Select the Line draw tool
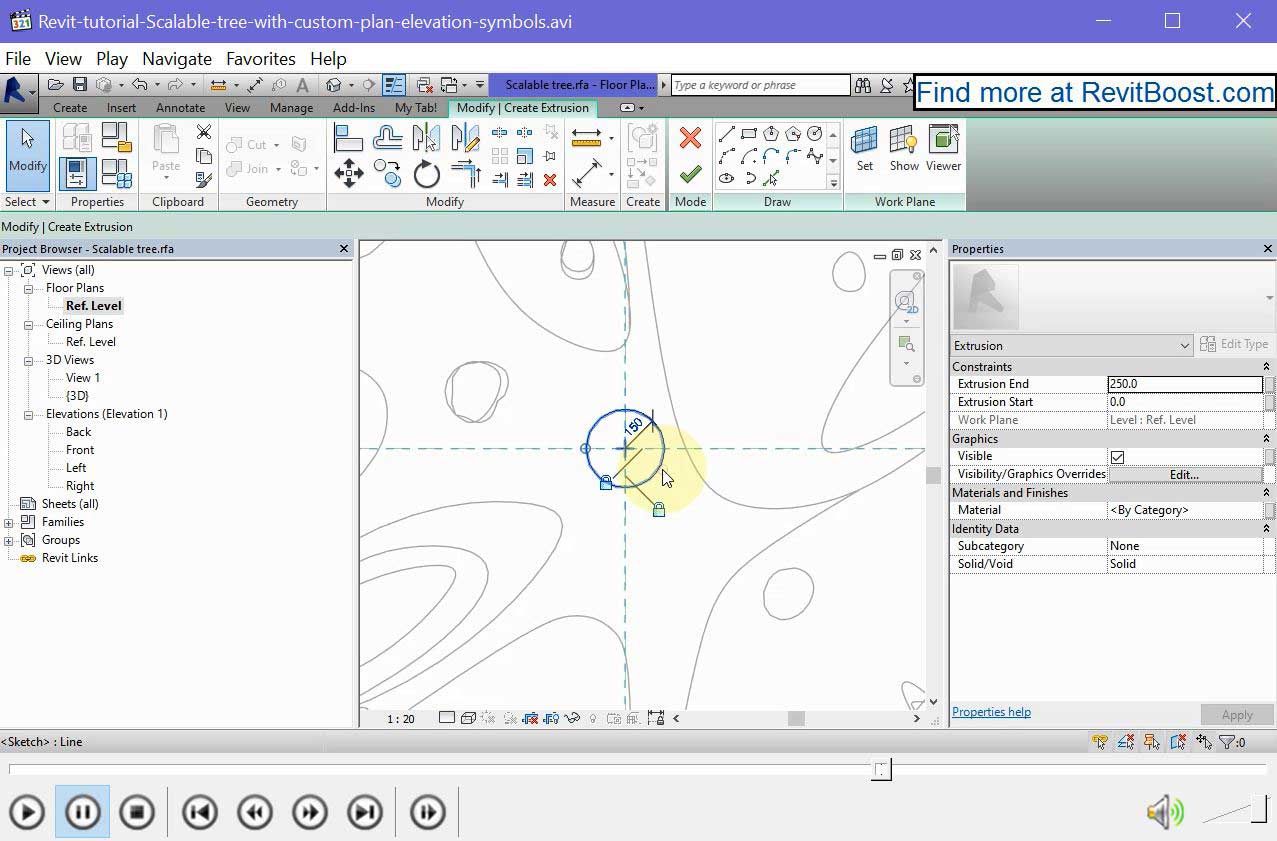Screen dimensions: 1277x841 [x=727, y=133]
